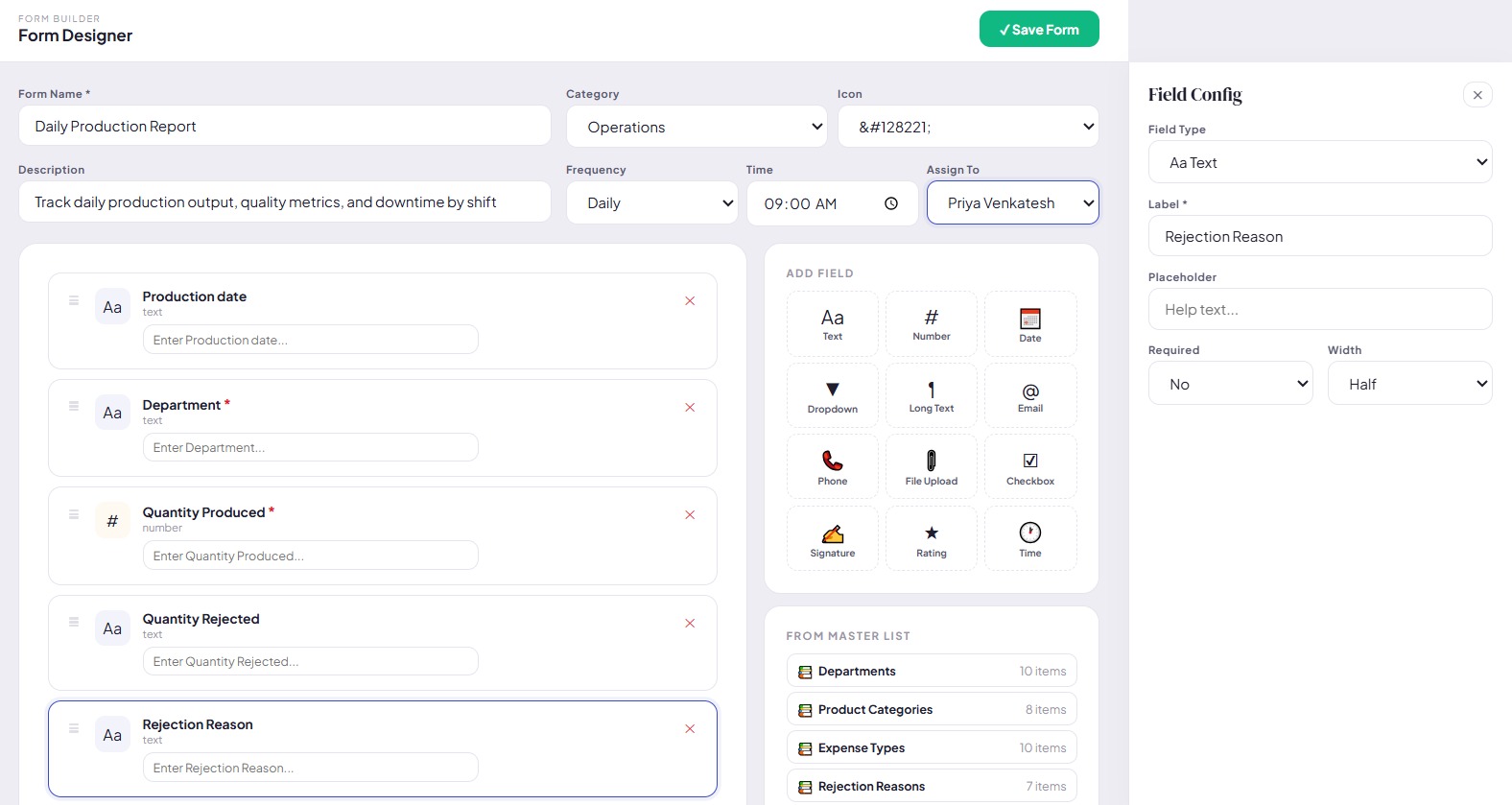Select the Rejection Reasons master list
The image size is (1512, 805).
coord(932,786)
